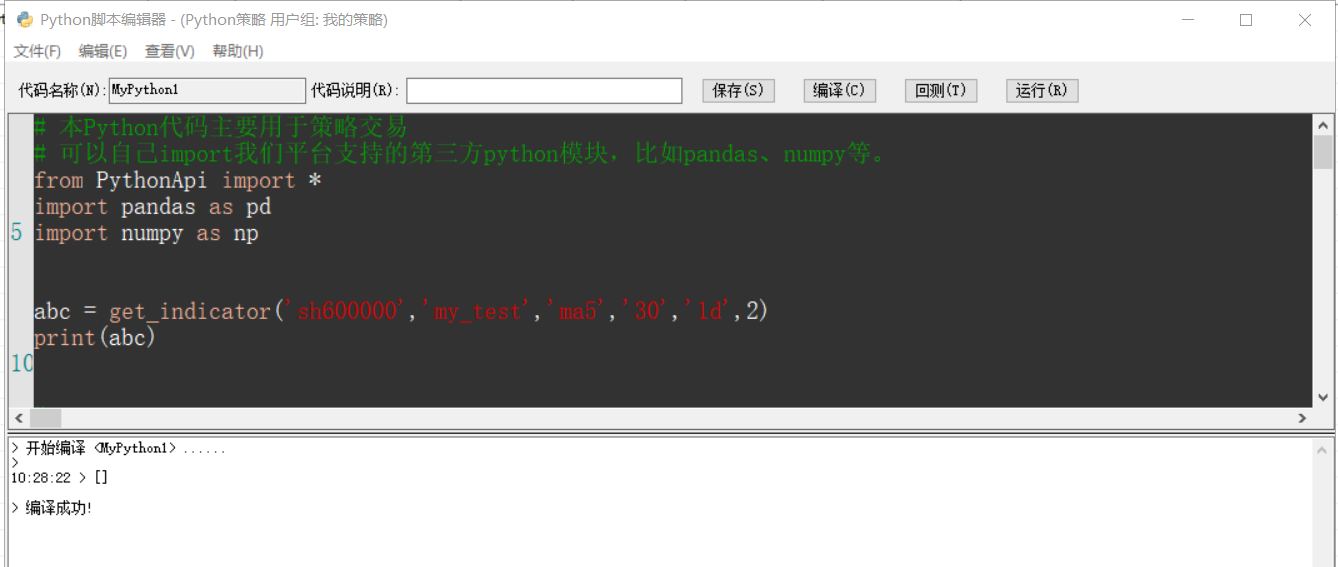1338x567 pixels.
Task: Click the output line 开始编译 <MyPython1>
Action: click(118, 448)
